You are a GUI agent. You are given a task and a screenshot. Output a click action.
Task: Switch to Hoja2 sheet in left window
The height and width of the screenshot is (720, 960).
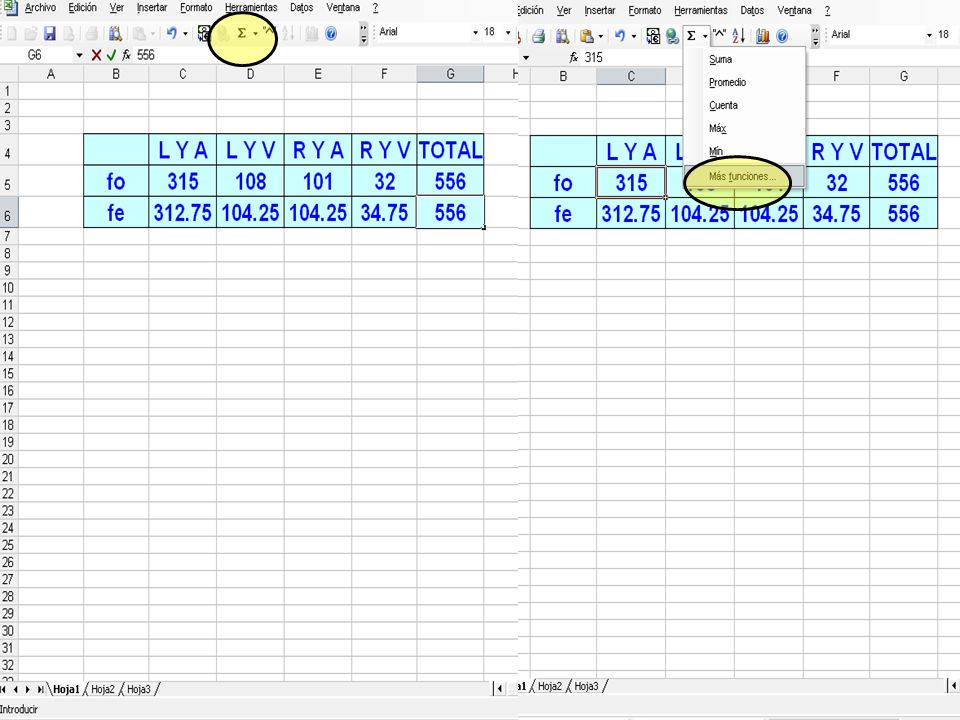click(x=103, y=689)
